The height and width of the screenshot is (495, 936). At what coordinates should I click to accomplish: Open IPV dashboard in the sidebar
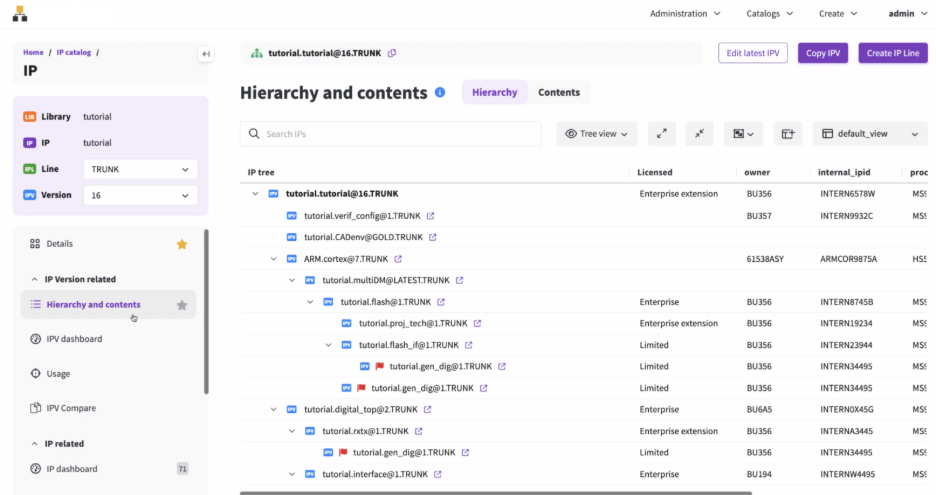(x=74, y=339)
